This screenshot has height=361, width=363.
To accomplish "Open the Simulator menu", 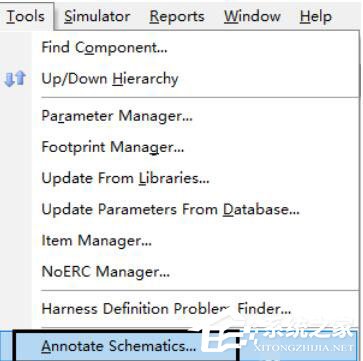I will pyautogui.click(x=97, y=16).
